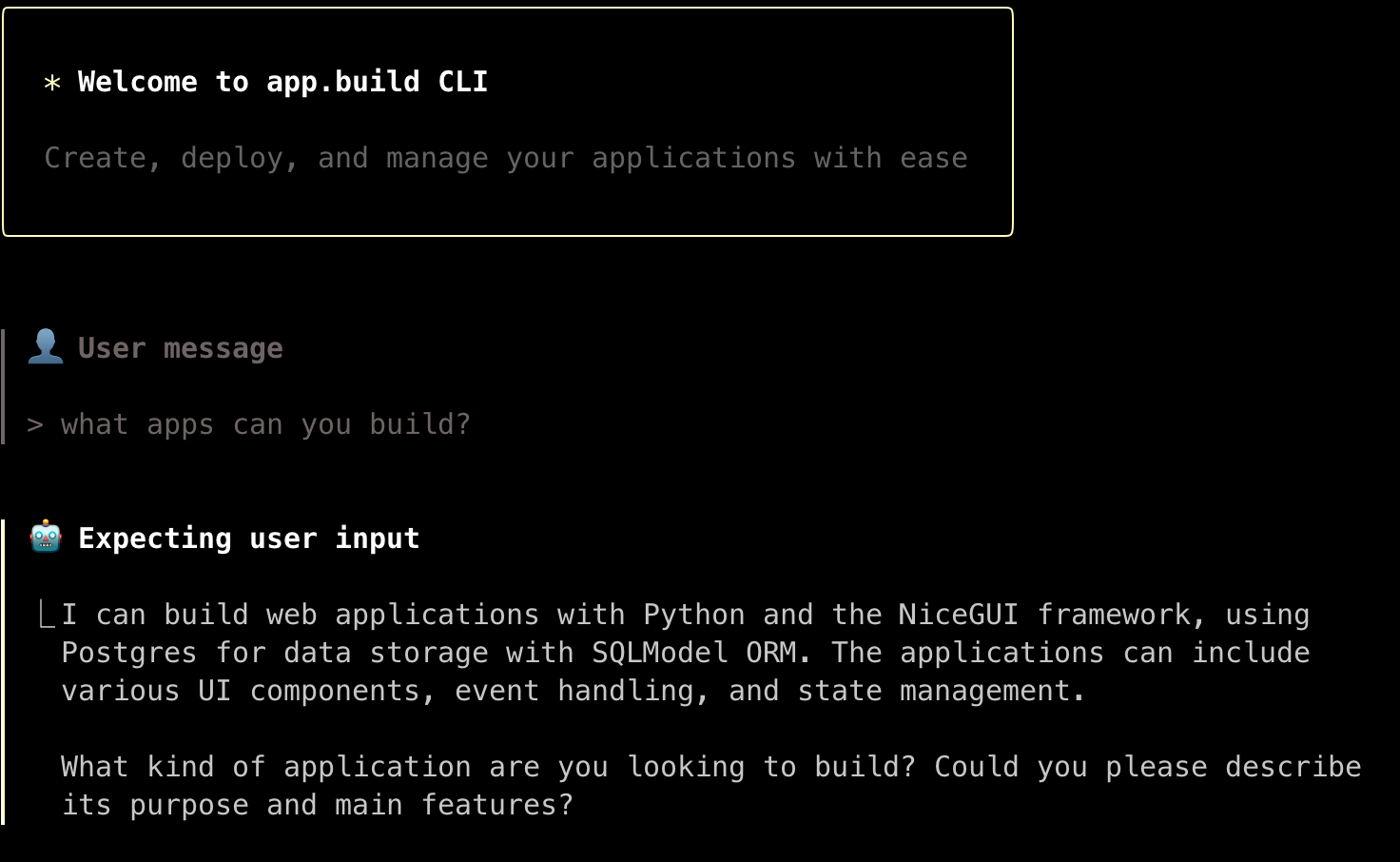1400x862 pixels.
Task: Click the word 'NiceGUI' in the response
Action: click(x=958, y=615)
